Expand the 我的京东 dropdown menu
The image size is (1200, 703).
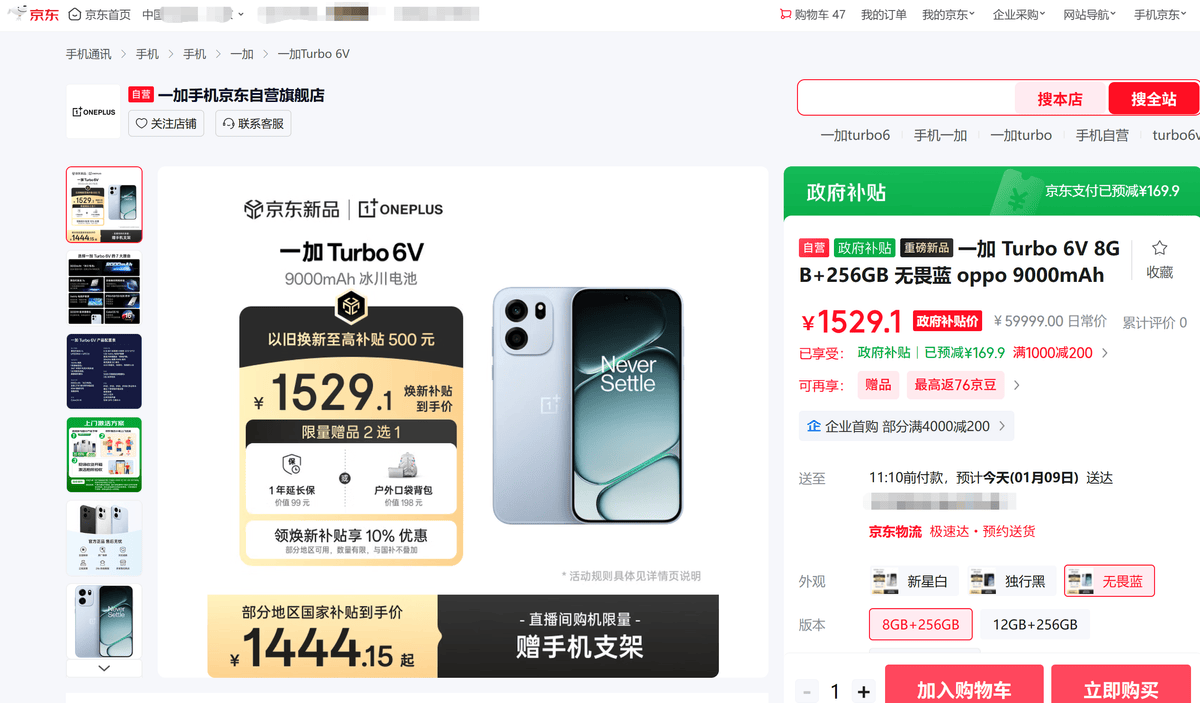point(948,14)
